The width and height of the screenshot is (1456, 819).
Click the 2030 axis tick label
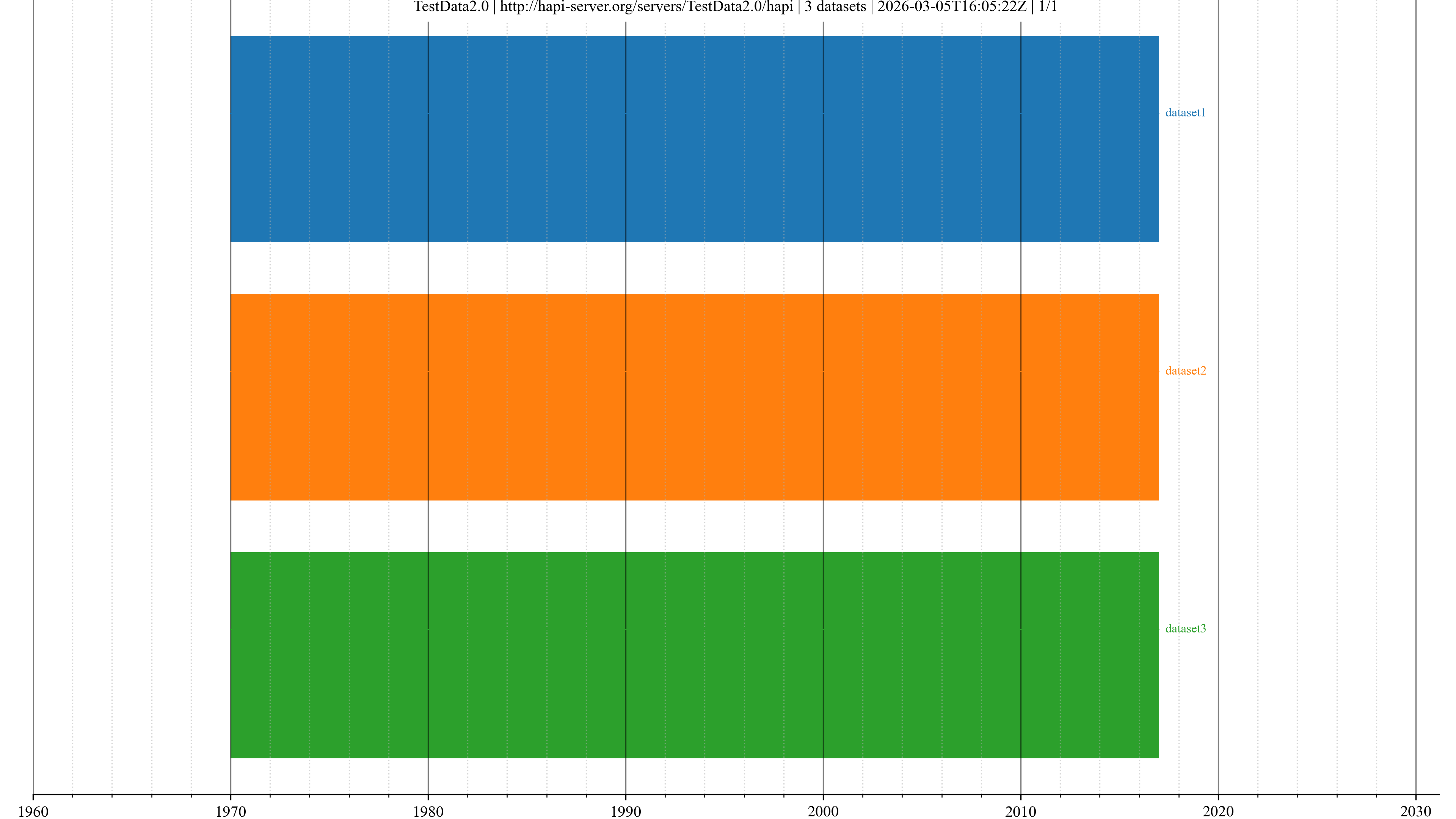coord(1415,812)
